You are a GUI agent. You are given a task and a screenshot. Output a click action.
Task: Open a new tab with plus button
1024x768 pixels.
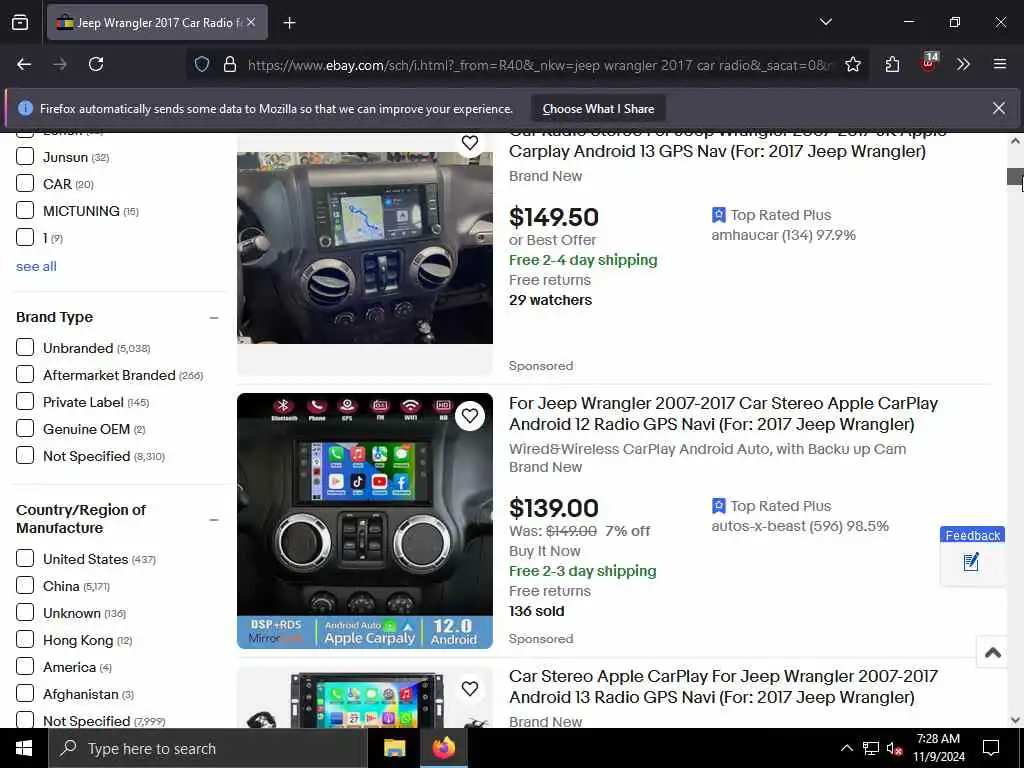click(x=289, y=23)
